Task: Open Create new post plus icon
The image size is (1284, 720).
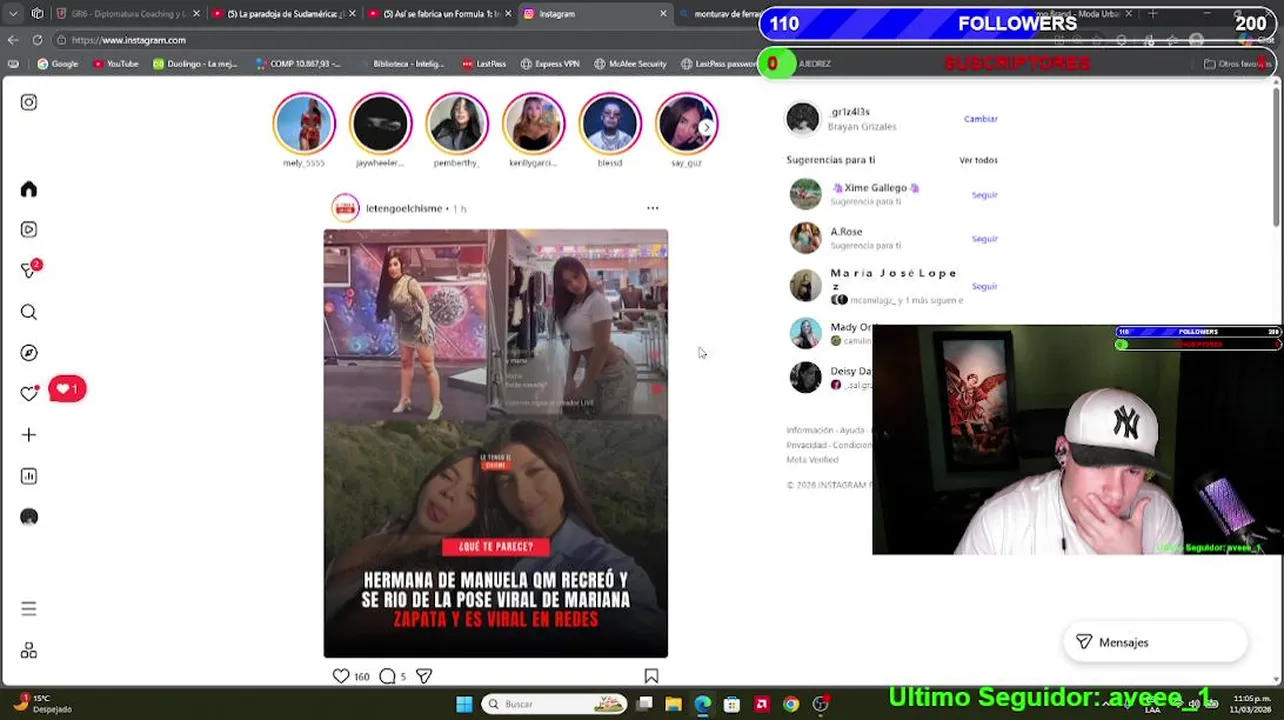Action: tap(29, 435)
